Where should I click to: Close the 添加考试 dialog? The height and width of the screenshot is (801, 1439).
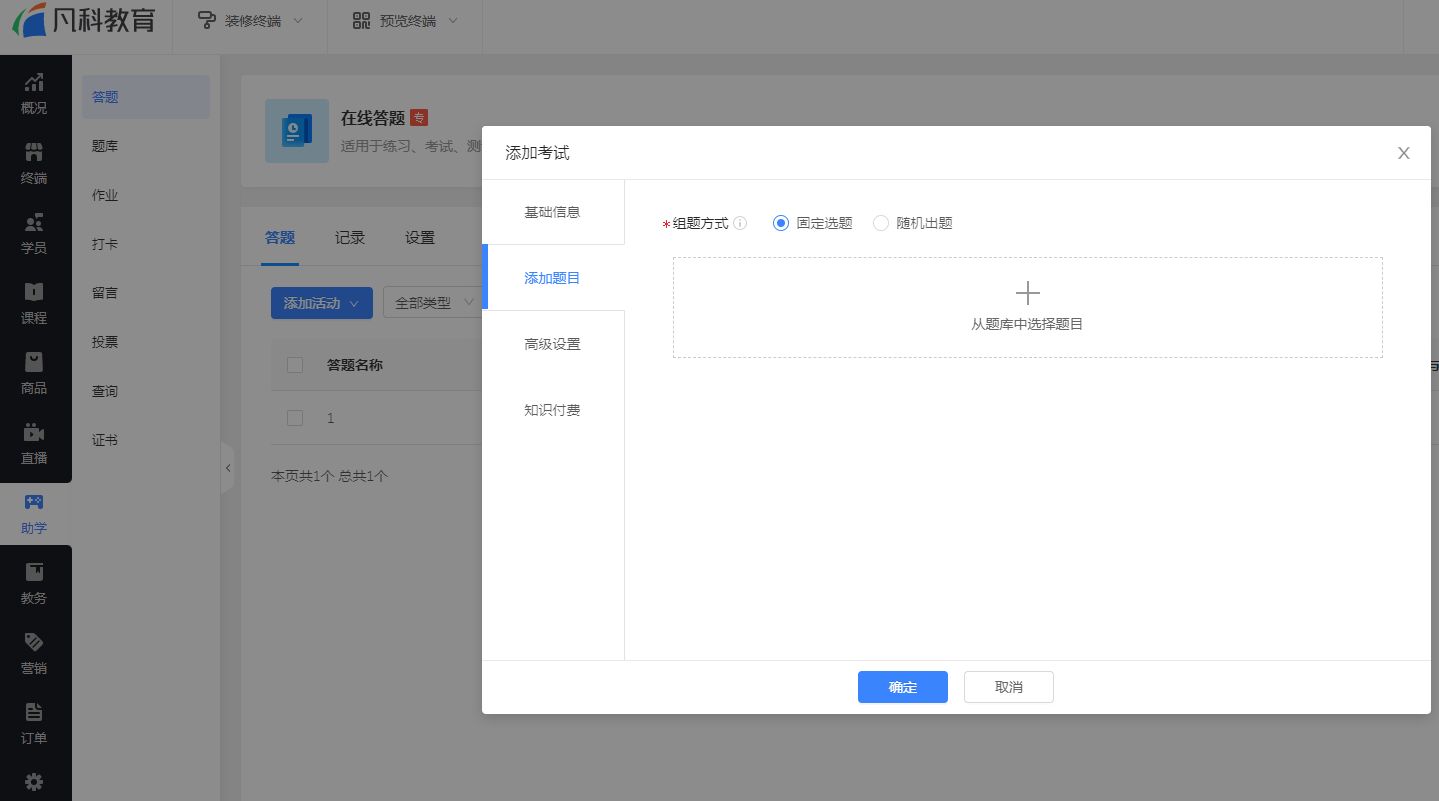click(x=1404, y=153)
